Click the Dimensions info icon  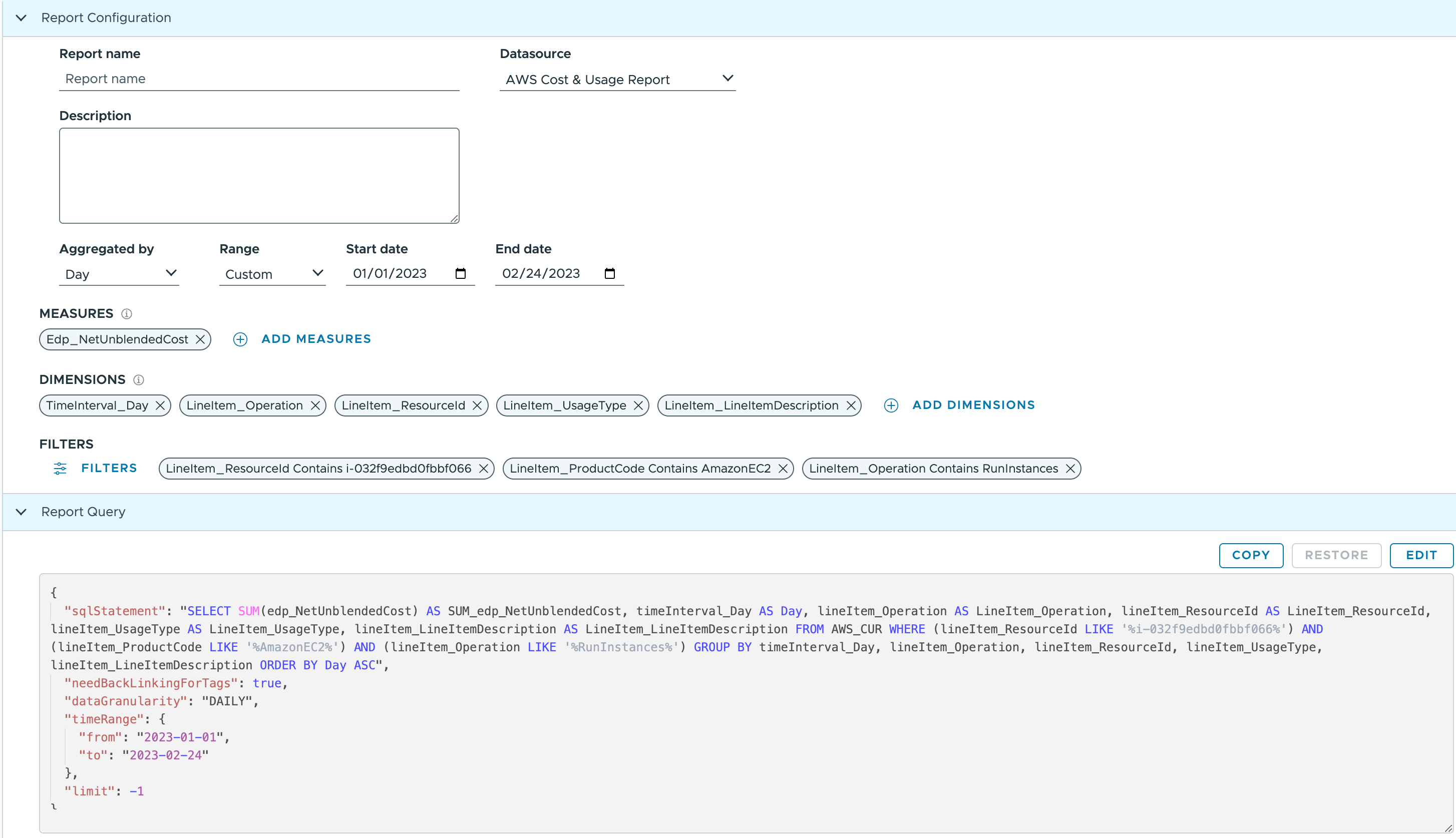point(139,380)
